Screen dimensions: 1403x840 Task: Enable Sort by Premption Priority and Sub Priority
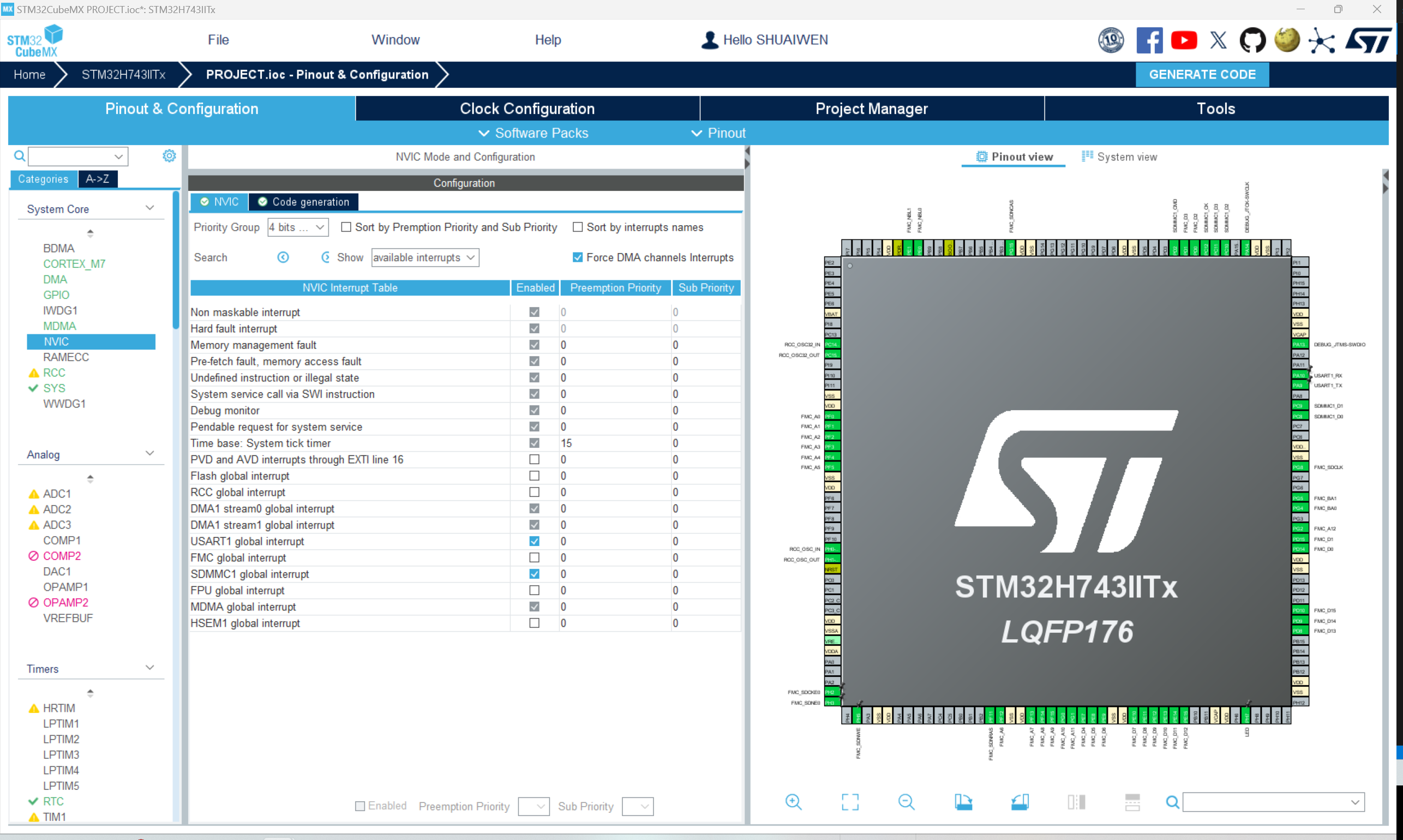345,227
